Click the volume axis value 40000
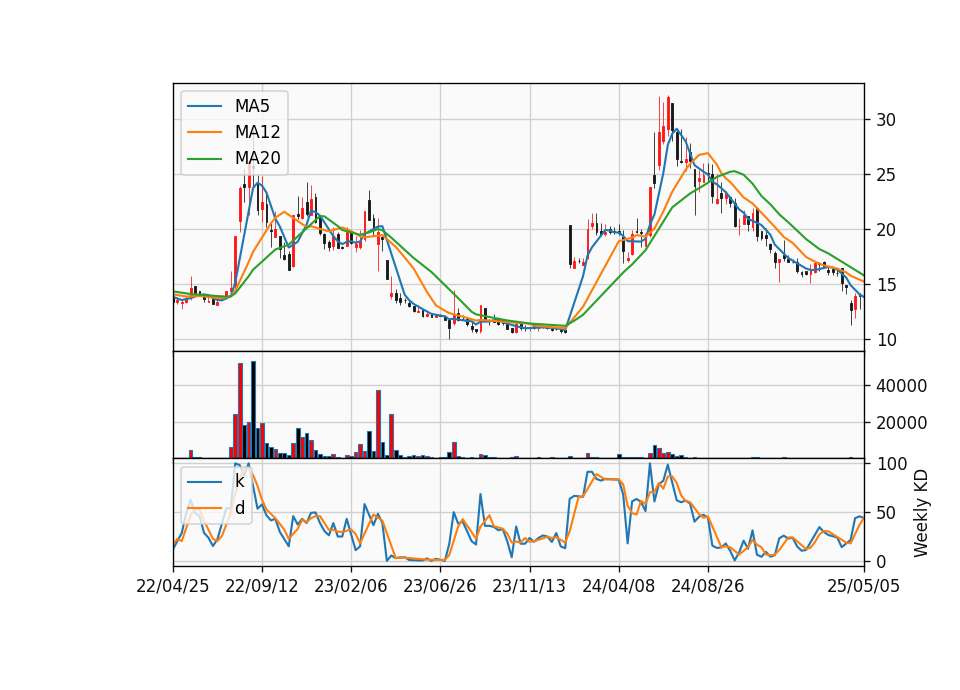This screenshot has height=690, width=960. click(x=901, y=386)
